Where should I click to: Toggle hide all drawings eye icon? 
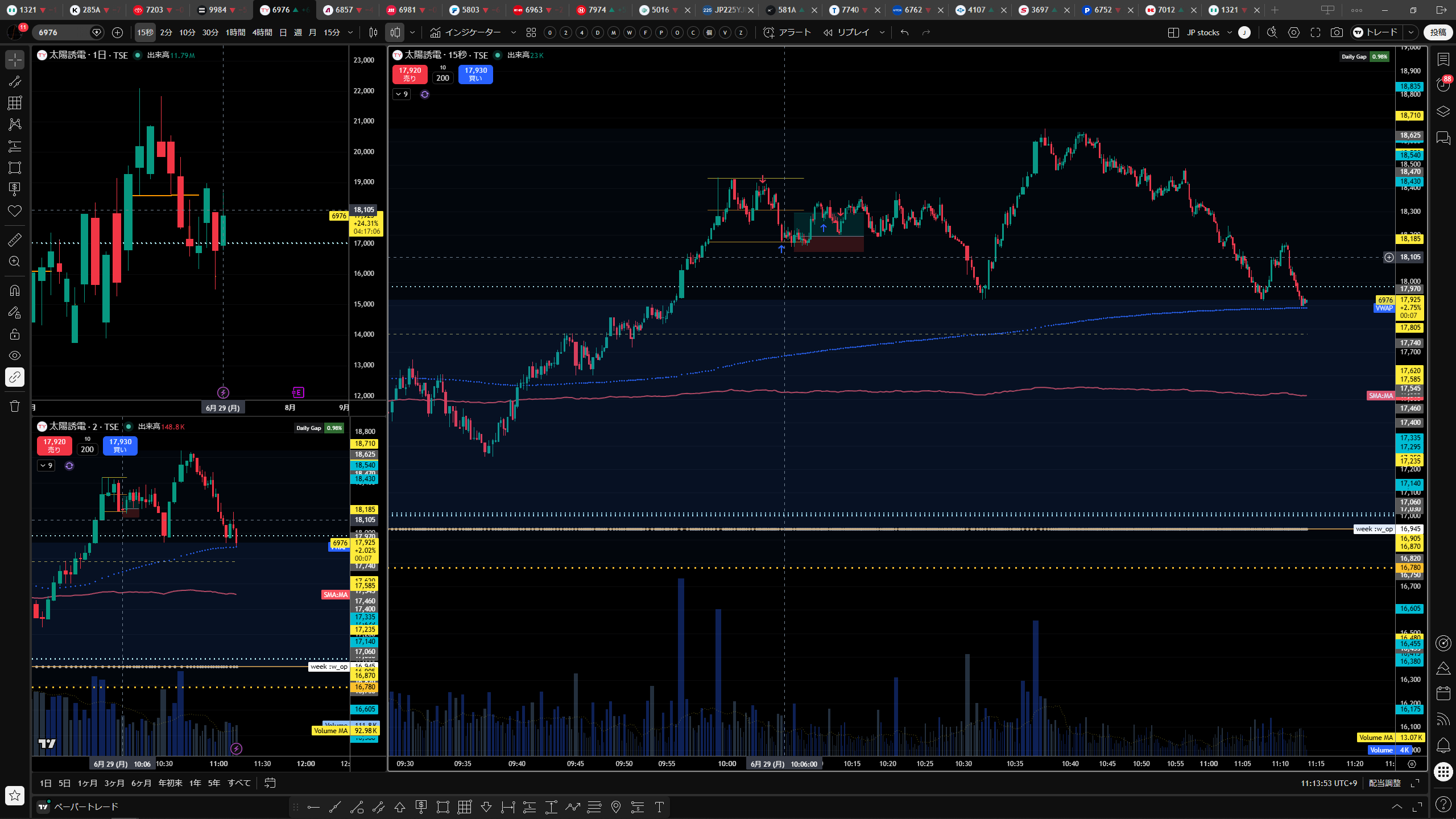[x=15, y=355]
